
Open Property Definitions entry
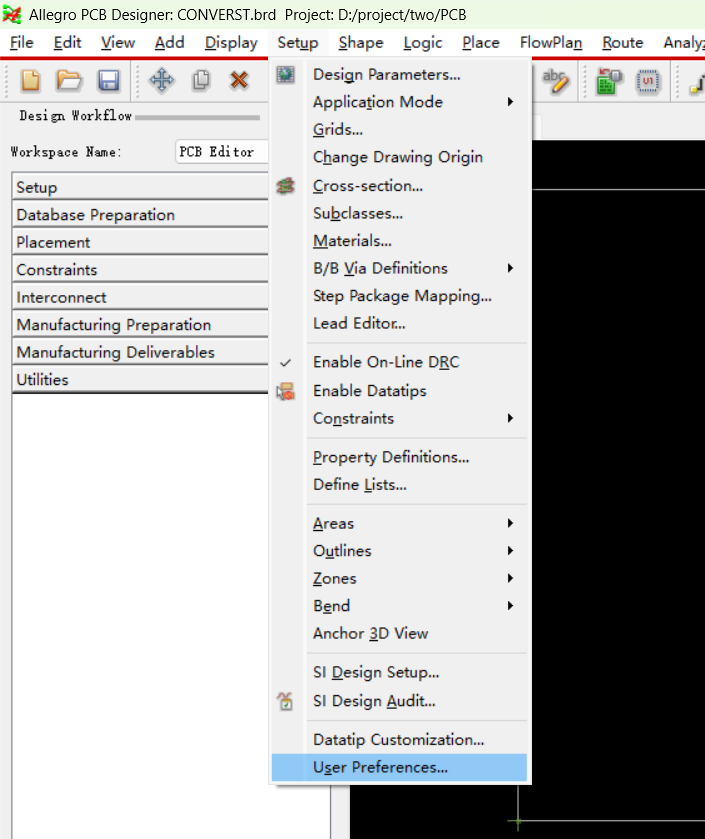[399, 457]
